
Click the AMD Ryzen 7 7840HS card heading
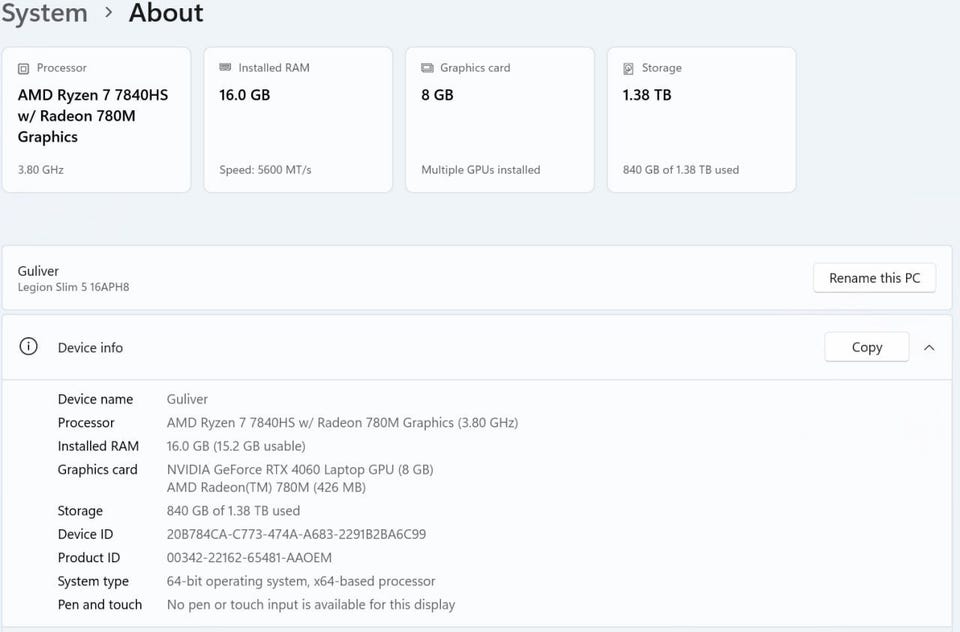(93, 116)
